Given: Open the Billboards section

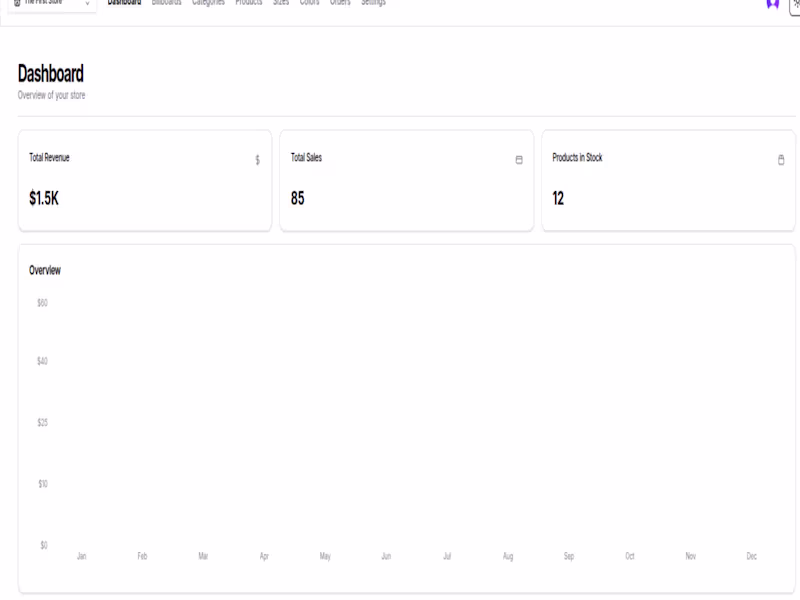Looking at the screenshot, I should [x=165, y=3].
